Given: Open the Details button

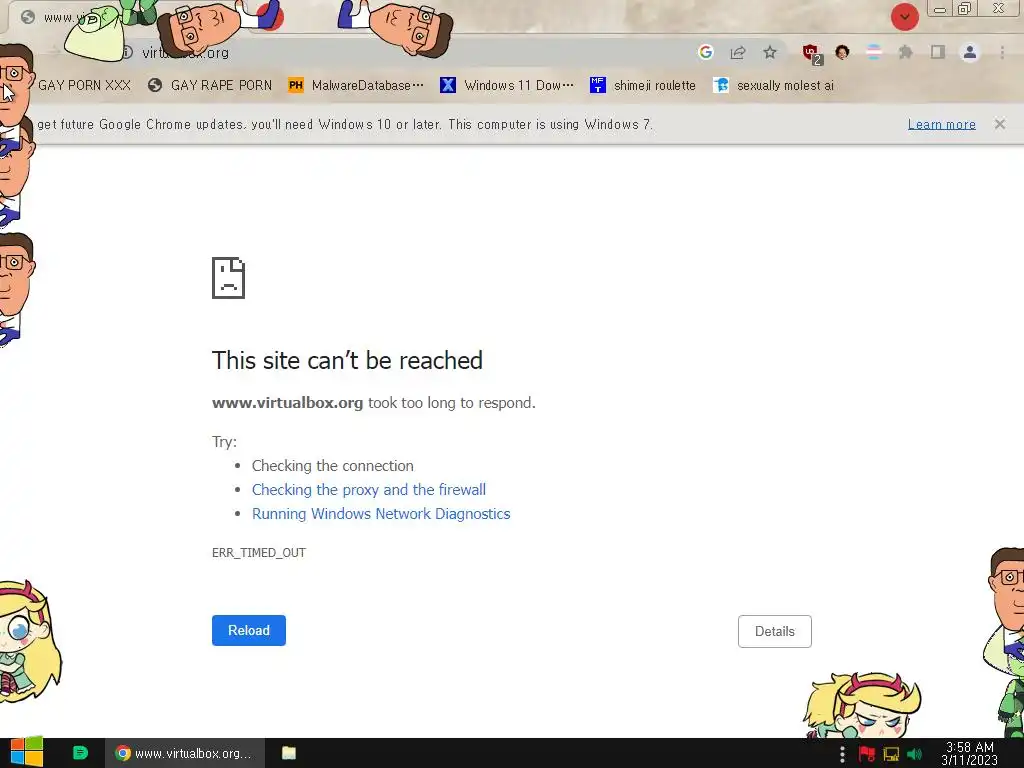Looking at the screenshot, I should 775,631.
